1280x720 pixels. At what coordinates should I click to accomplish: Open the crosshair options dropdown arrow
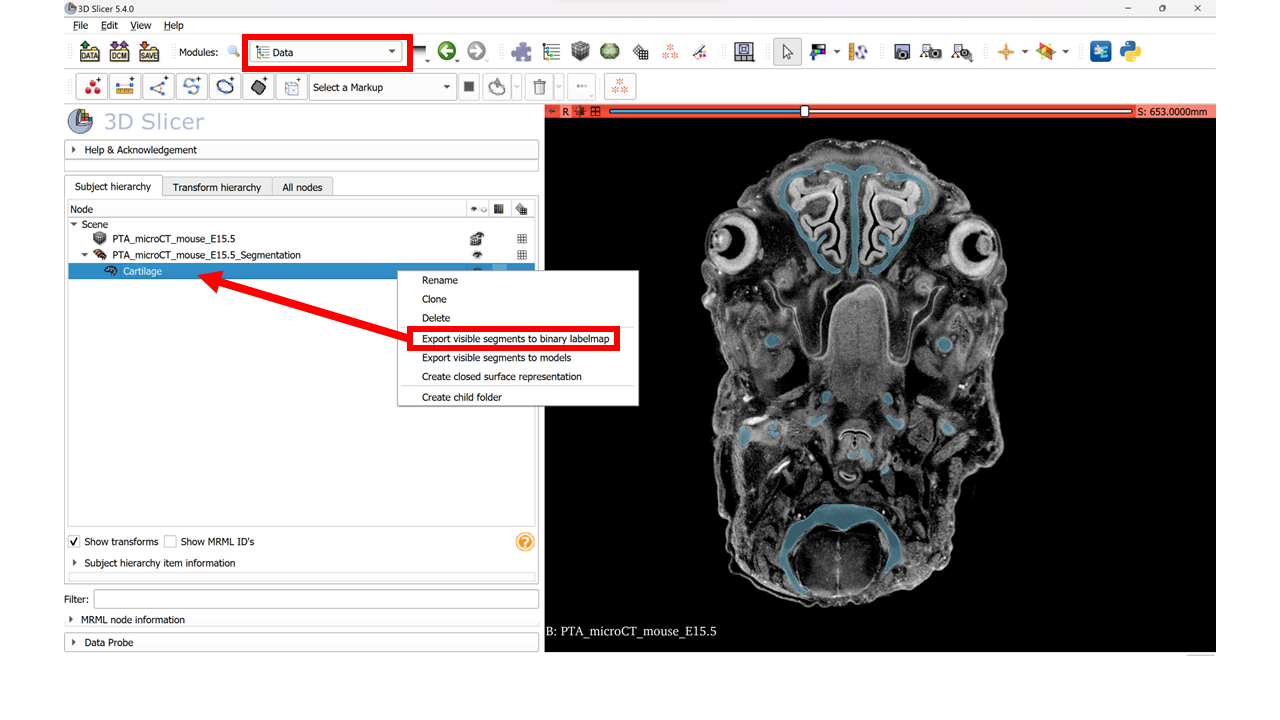coord(1025,52)
